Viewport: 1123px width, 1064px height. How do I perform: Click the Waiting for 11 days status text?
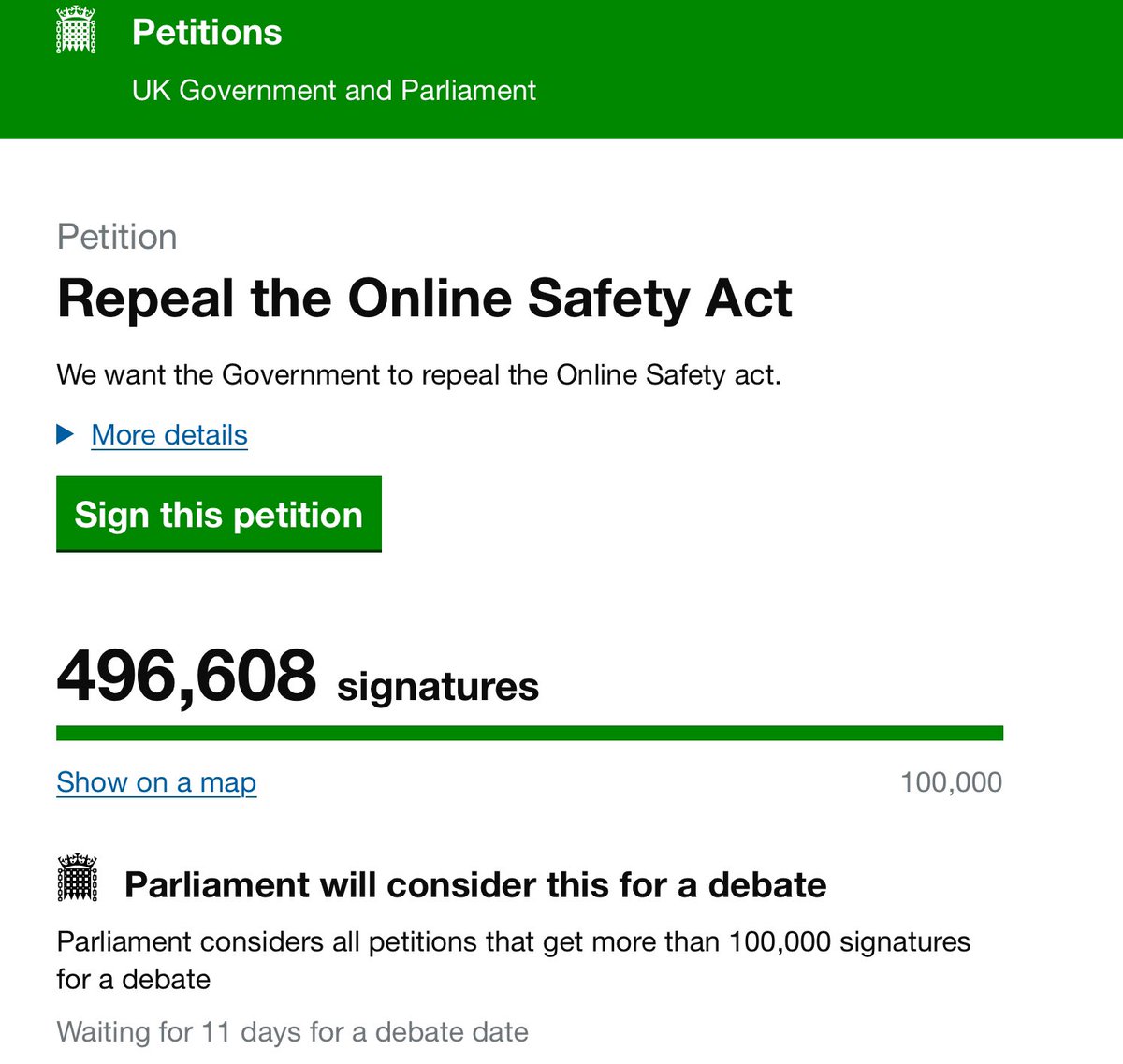pyautogui.click(x=293, y=1032)
